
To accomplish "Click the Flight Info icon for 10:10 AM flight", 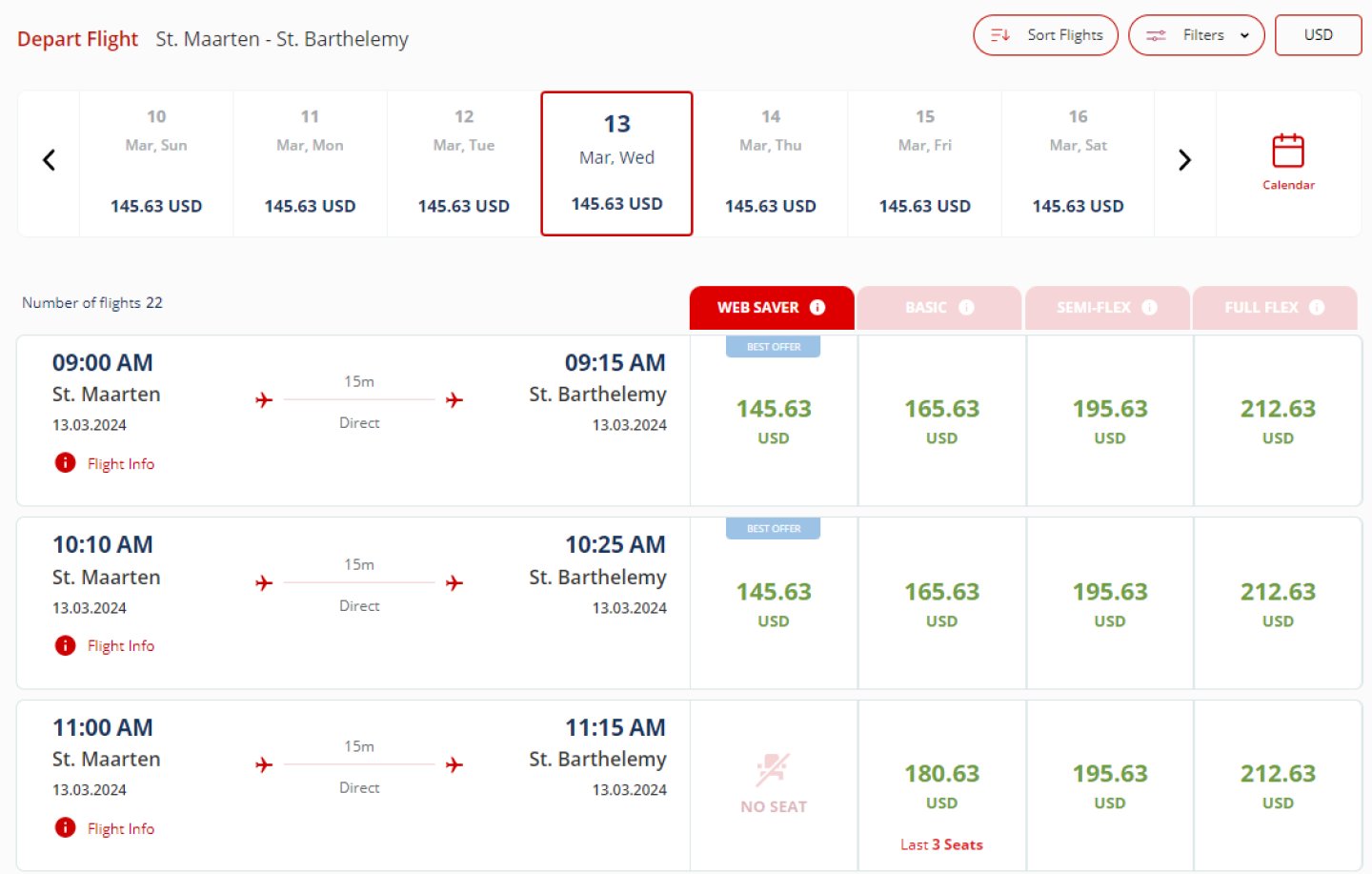I will (65, 645).
